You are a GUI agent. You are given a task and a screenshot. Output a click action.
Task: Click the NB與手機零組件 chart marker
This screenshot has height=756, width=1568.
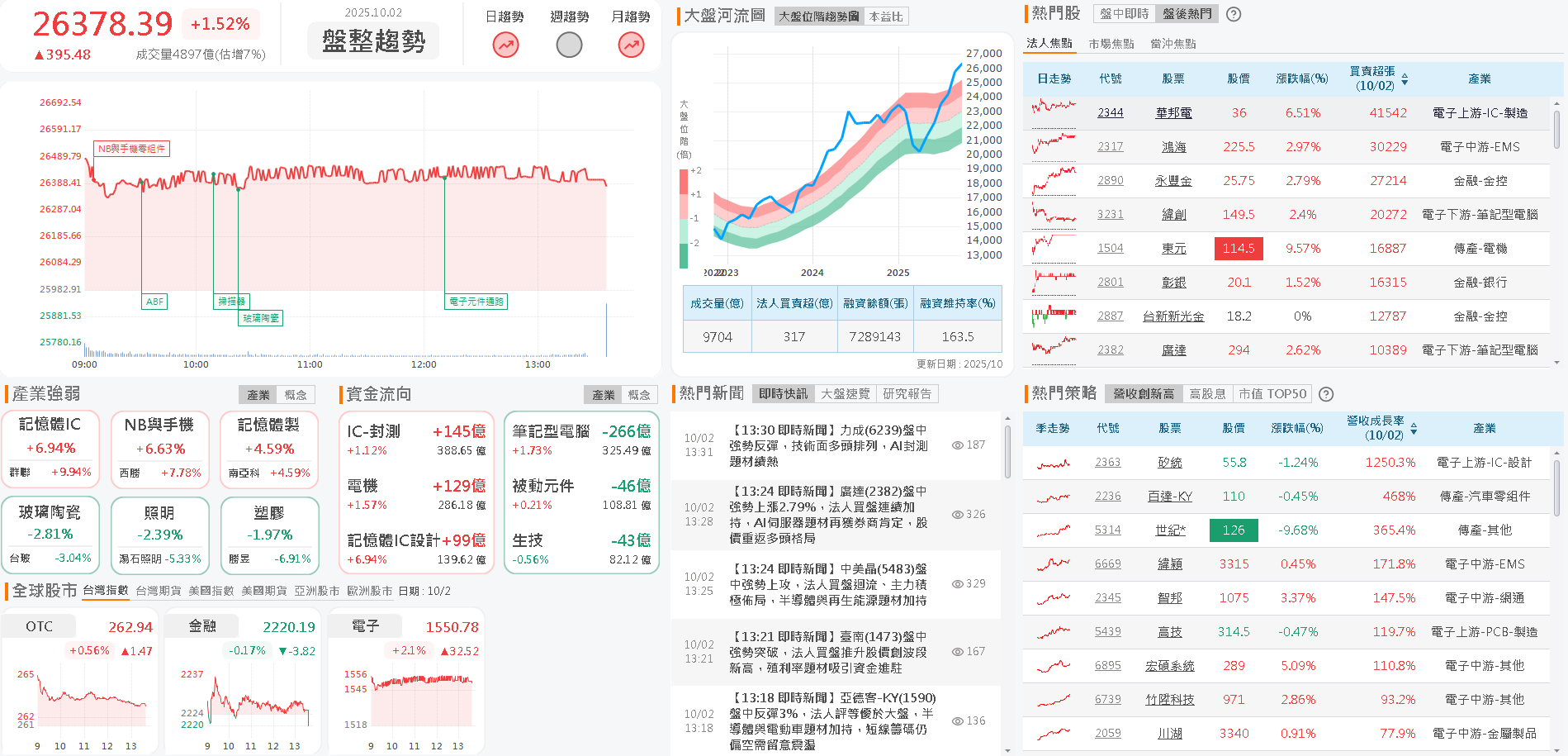pos(132,149)
